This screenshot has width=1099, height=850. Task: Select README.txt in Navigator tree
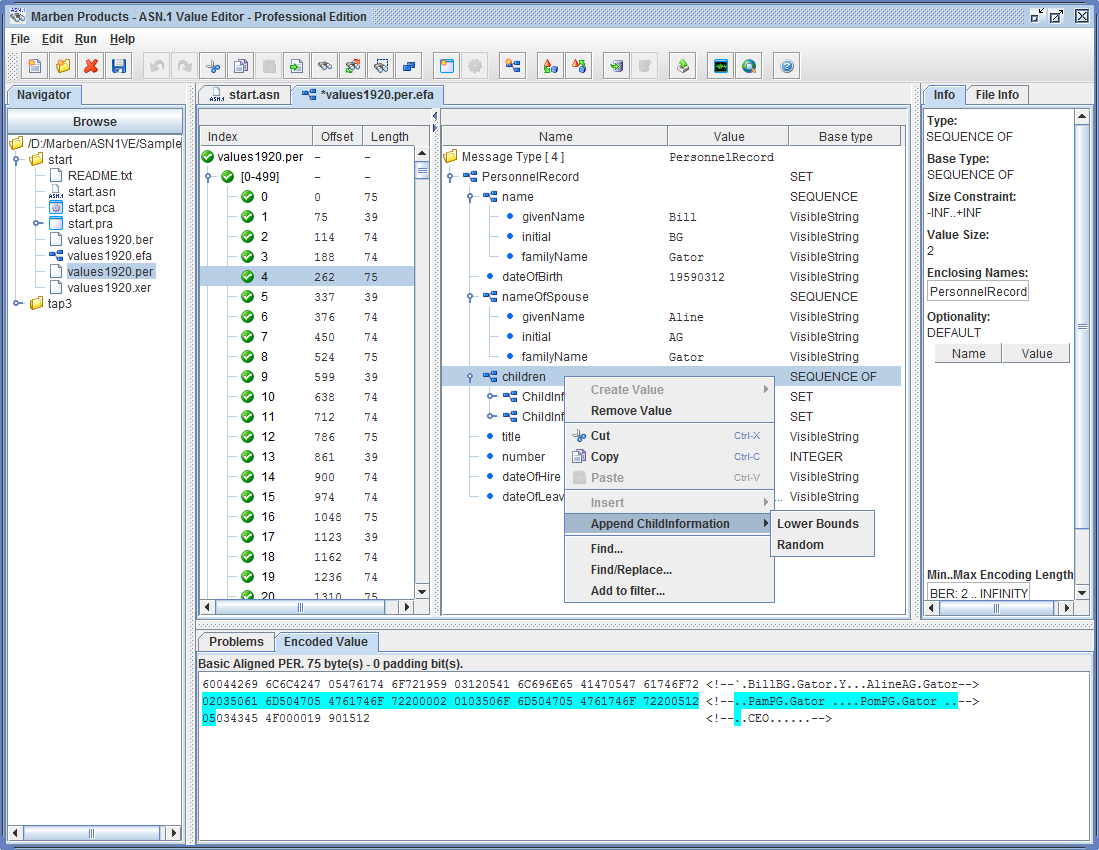(x=100, y=175)
